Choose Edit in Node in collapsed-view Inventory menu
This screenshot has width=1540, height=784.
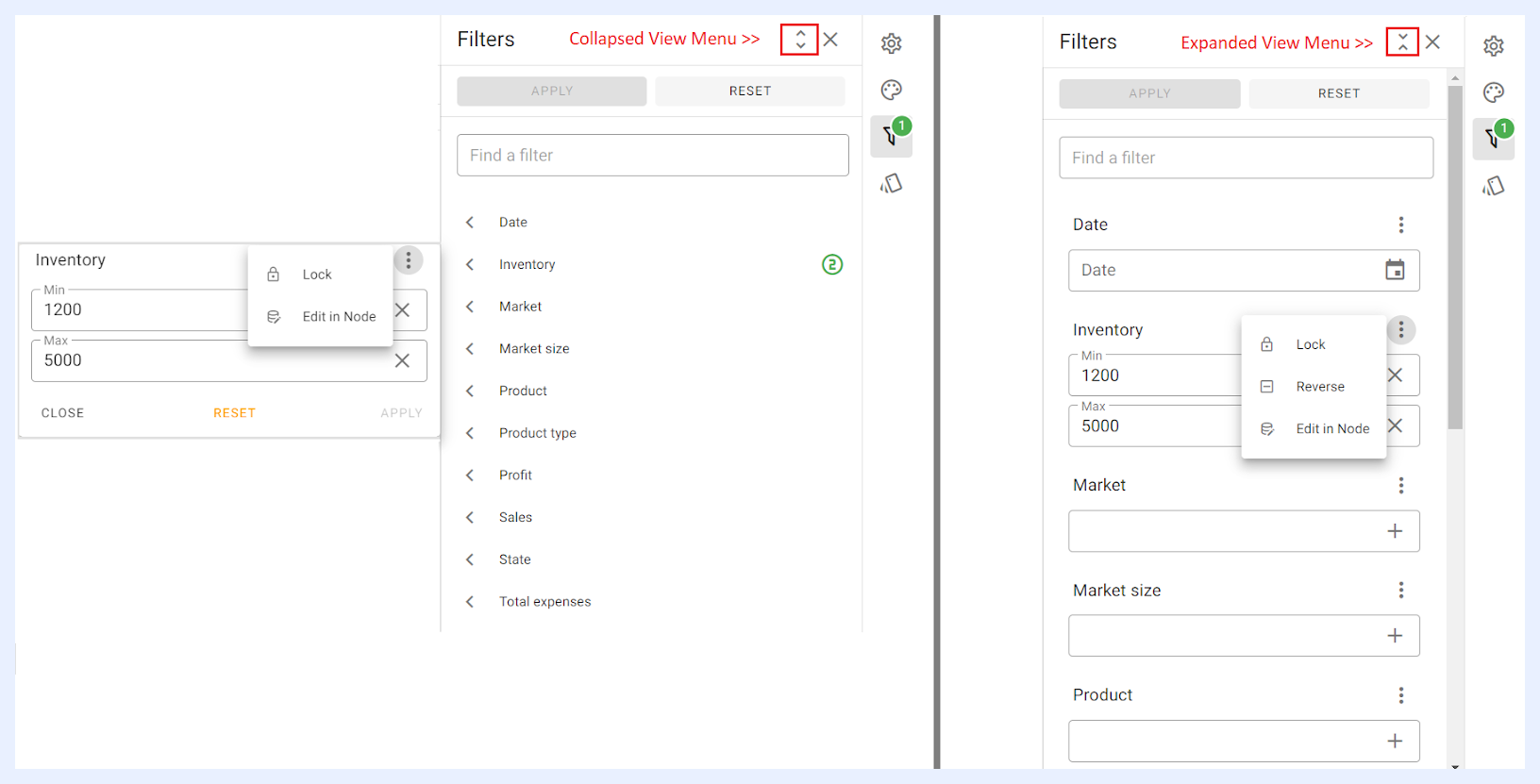point(320,317)
